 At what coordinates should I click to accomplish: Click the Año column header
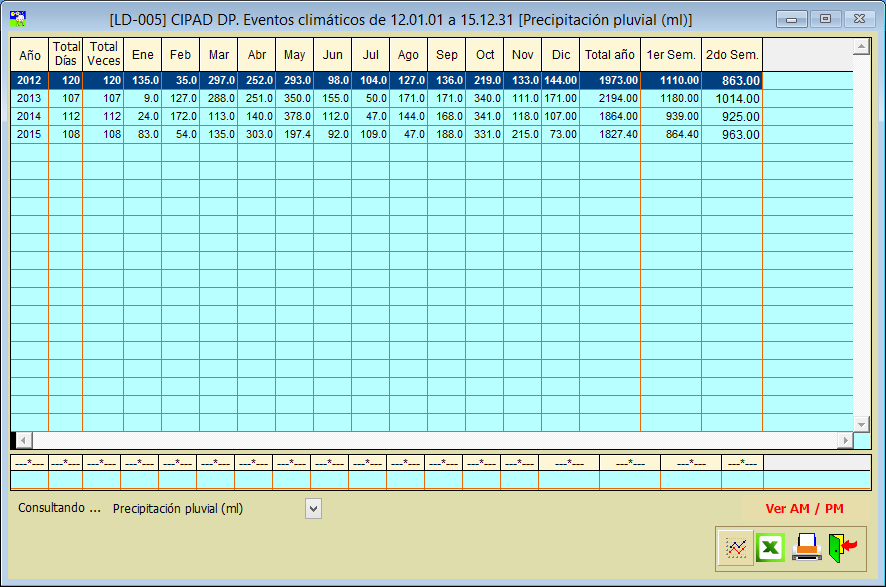pyautogui.click(x=30, y=55)
